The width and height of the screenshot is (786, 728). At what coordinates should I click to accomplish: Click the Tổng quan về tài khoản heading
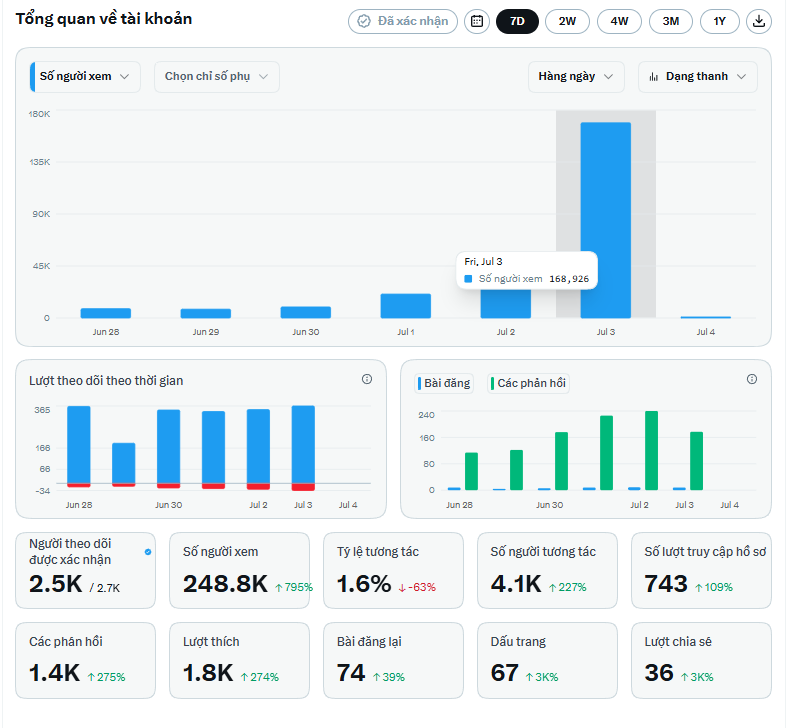(x=104, y=19)
